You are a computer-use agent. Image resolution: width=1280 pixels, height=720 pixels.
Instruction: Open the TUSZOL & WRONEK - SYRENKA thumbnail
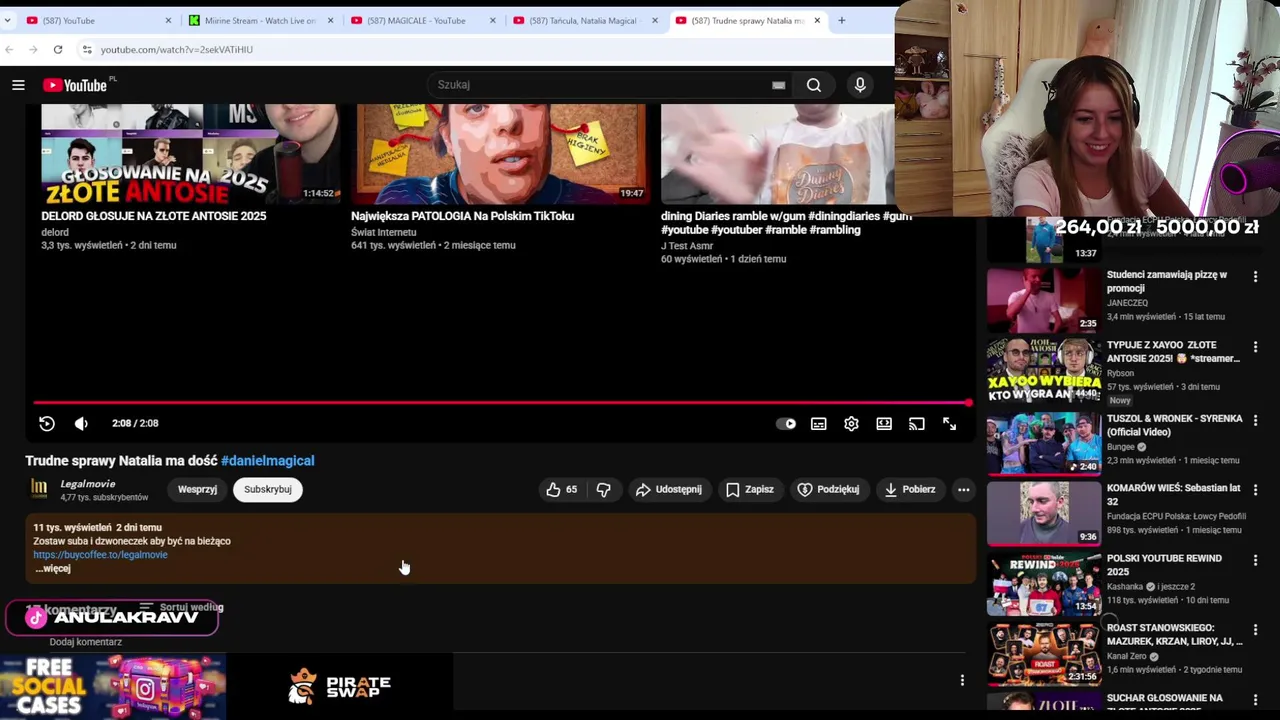point(1044,443)
